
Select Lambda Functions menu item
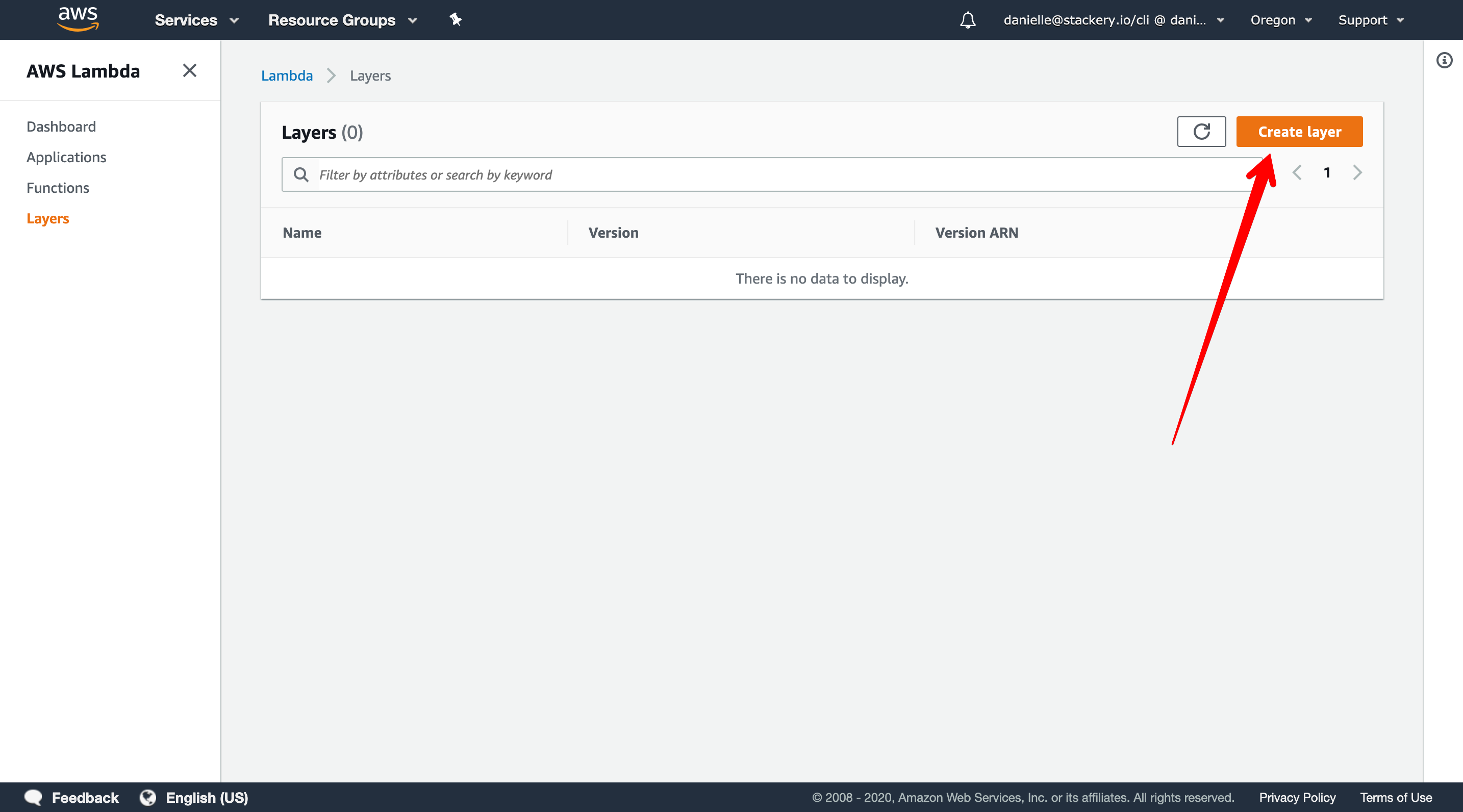pyautogui.click(x=57, y=187)
